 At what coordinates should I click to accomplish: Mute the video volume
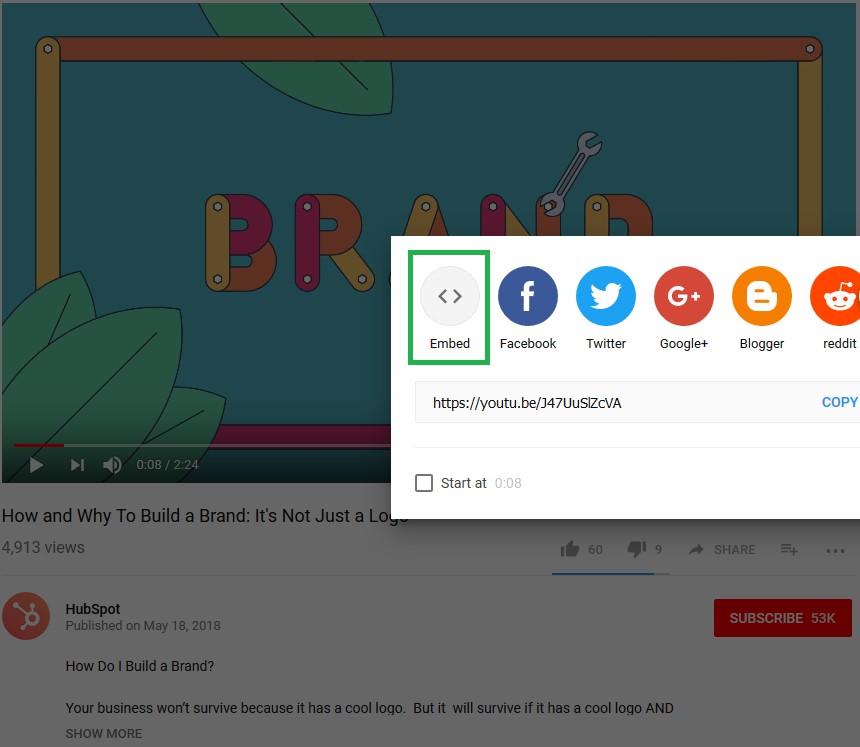coord(112,465)
